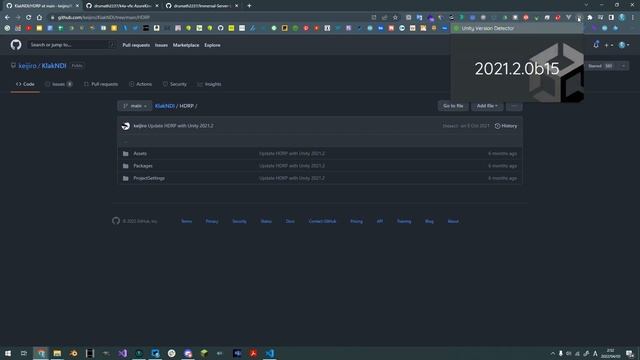640x360 pixels.
Task: Click the browser address bar
Action: click(212, 18)
